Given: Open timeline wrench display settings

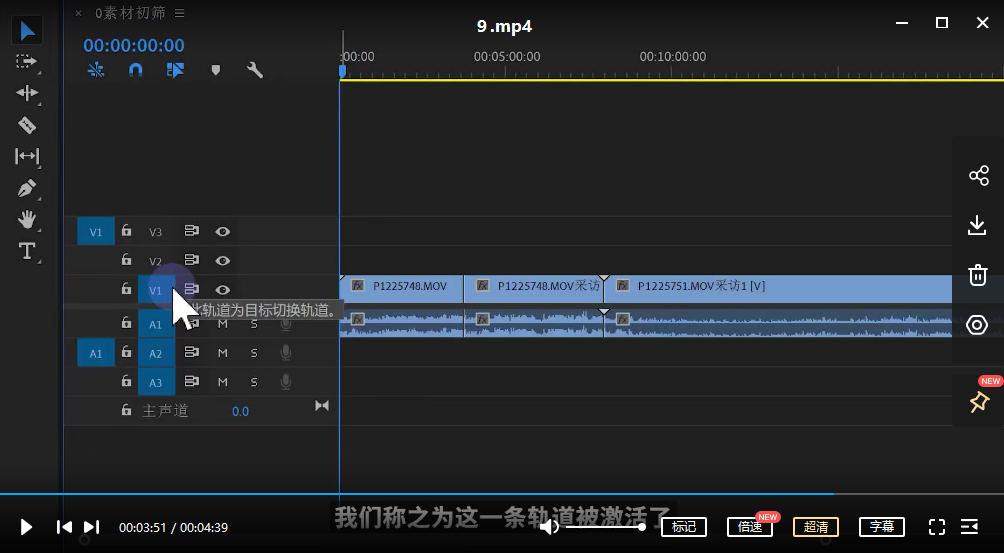Looking at the screenshot, I should pyautogui.click(x=255, y=70).
